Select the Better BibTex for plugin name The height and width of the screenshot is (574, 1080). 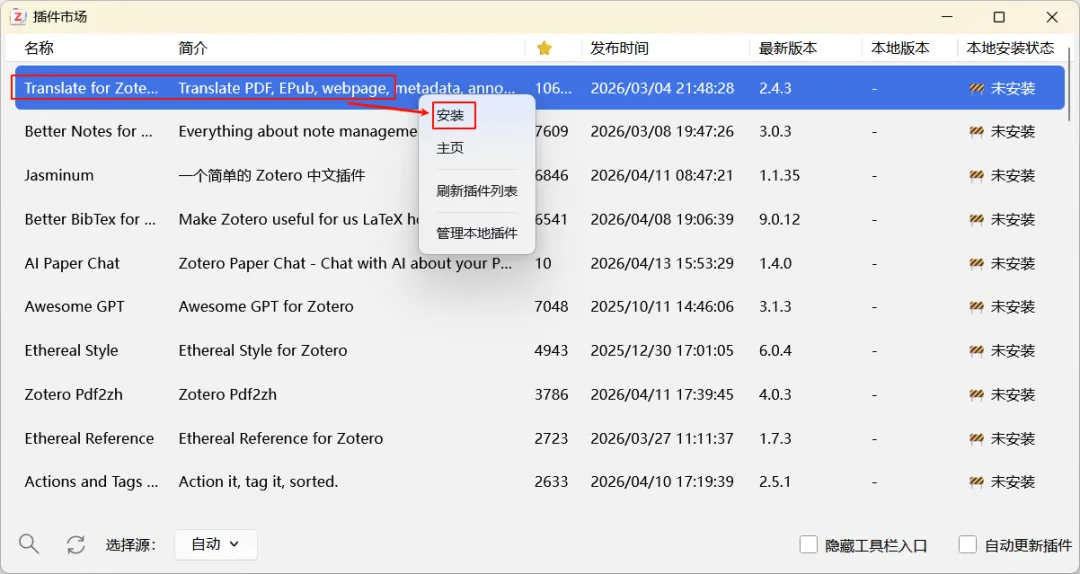[x=90, y=220]
